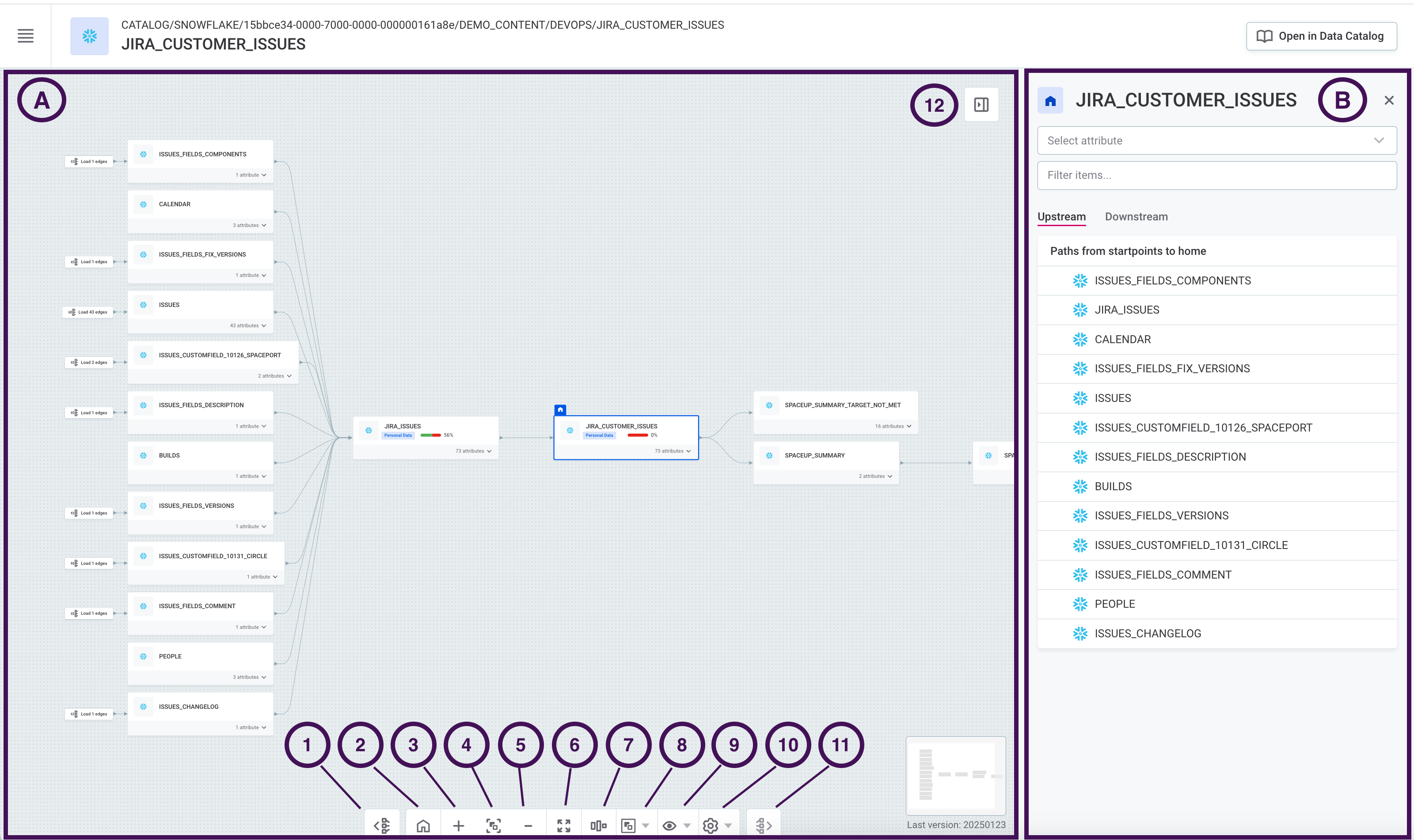This screenshot has height=840, width=1414.
Task: Open Select attribute dropdown in sidebar
Action: (1216, 140)
